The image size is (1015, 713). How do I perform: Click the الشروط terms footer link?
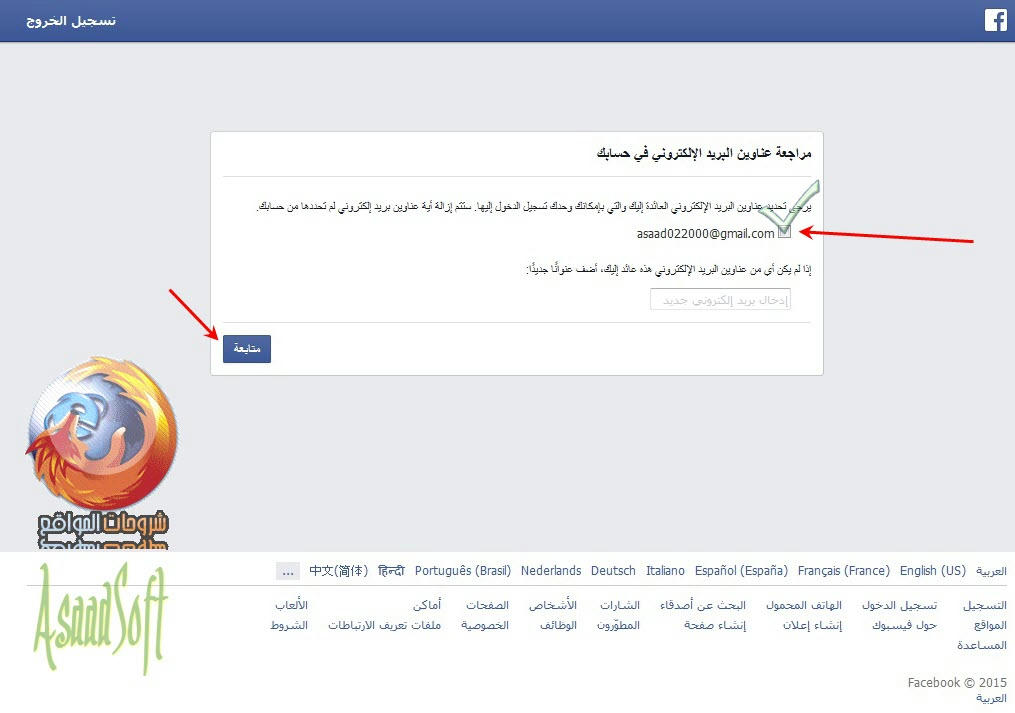coord(289,625)
